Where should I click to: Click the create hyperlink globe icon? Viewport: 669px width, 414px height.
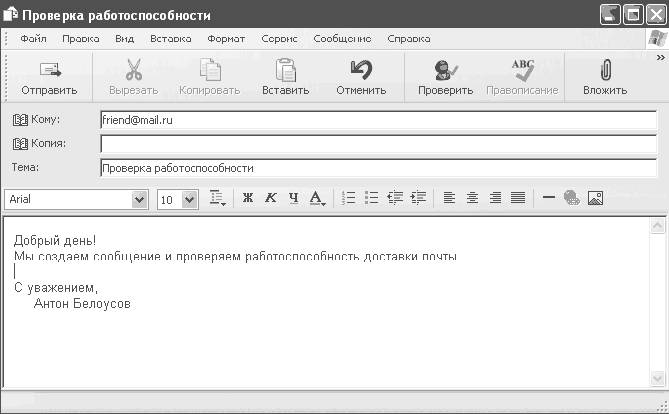click(x=572, y=198)
